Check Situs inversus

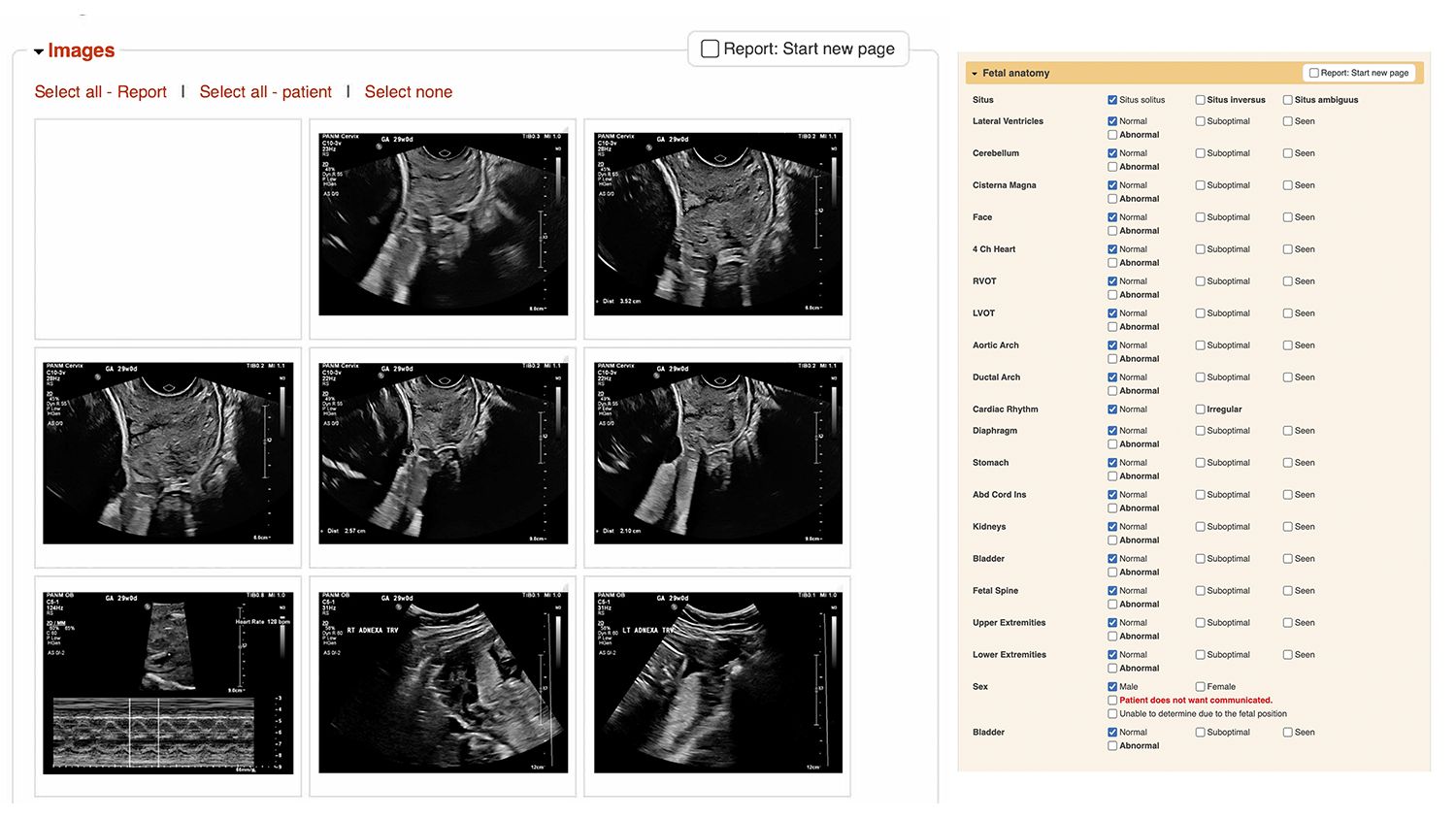pos(1200,100)
